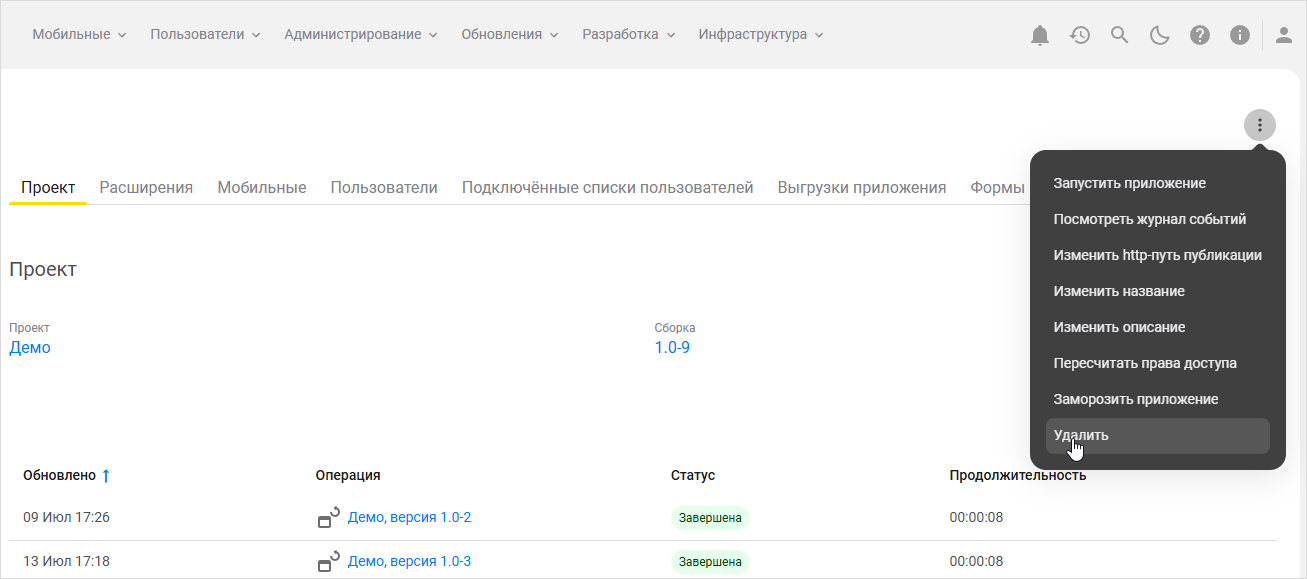Click Удалить in the context menu
This screenshot has width=1307, height=579.
click(1158, 436)
